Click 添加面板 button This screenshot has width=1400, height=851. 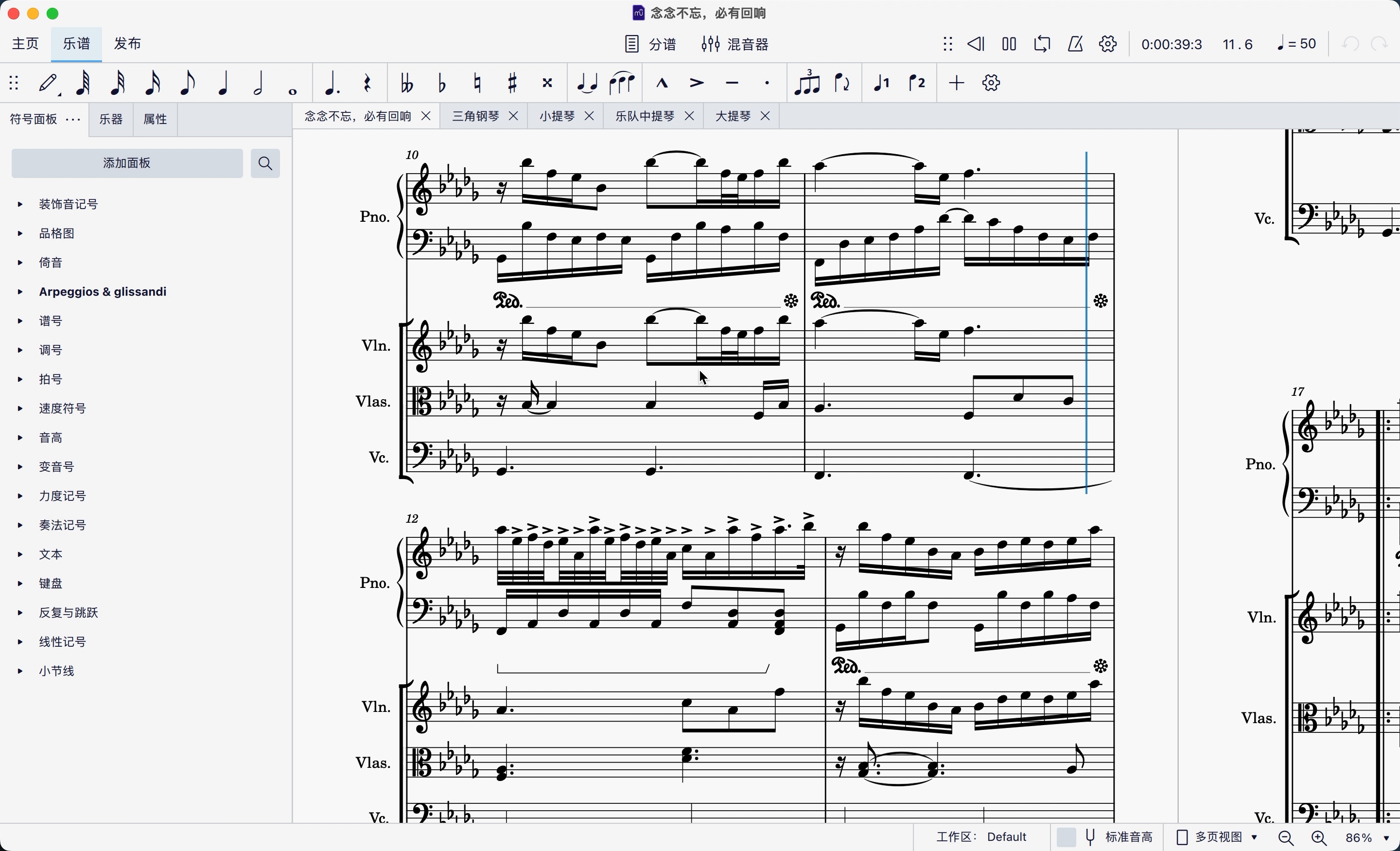(127, 163)
